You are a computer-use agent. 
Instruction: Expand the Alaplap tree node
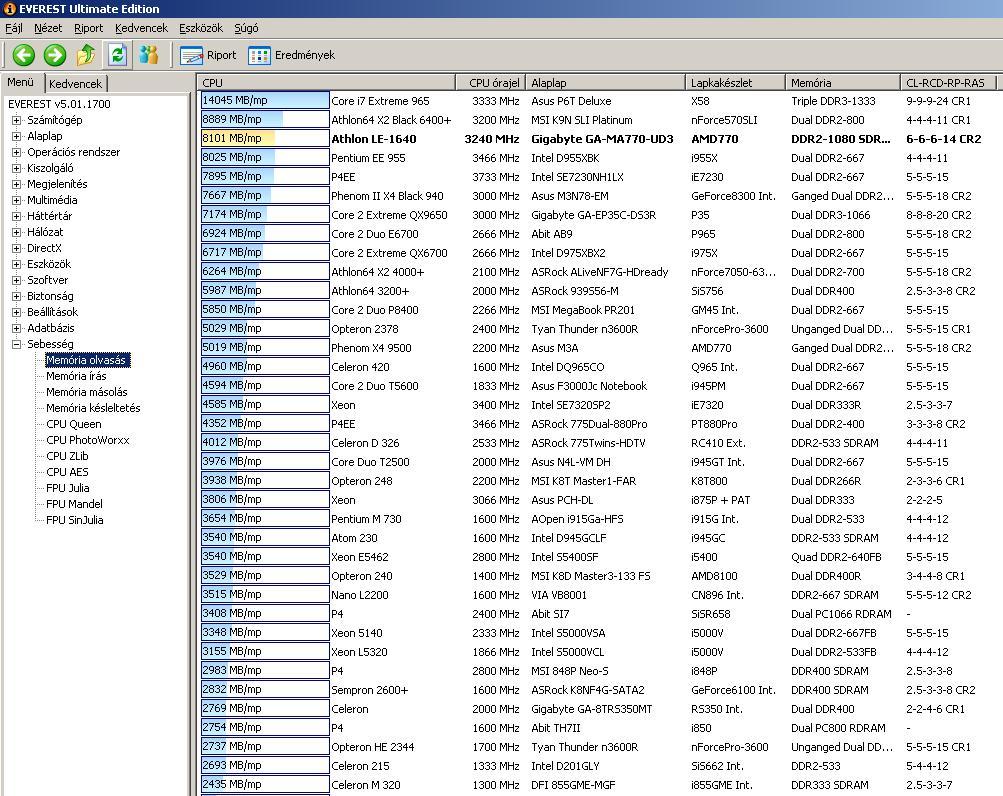(x=17, y=136)
